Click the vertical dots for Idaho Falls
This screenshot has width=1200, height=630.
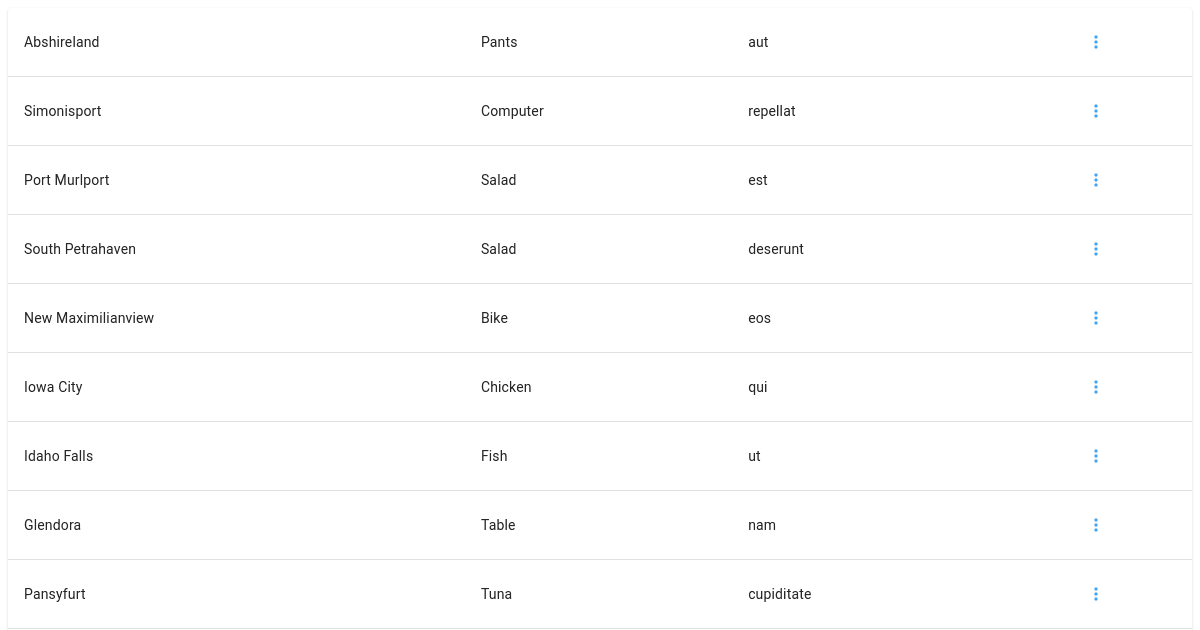coord(1096,456)
